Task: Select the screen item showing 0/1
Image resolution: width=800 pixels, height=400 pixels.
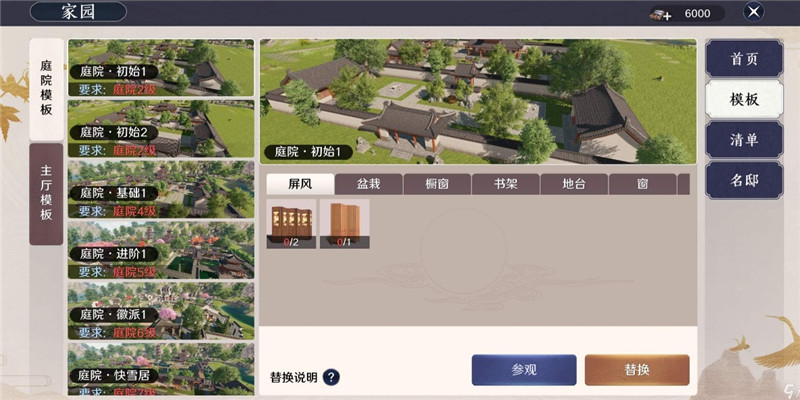Action: (x=345, y=224)
